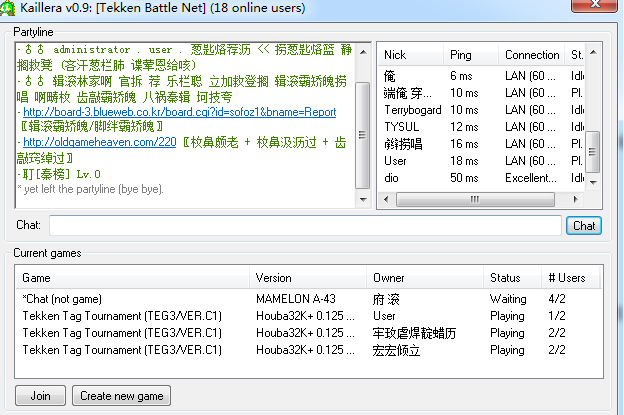Open the oldgameheaven.com/220 link
This screenshot has height=415, width=624.
pyautogui.click(x=99, y=142)
